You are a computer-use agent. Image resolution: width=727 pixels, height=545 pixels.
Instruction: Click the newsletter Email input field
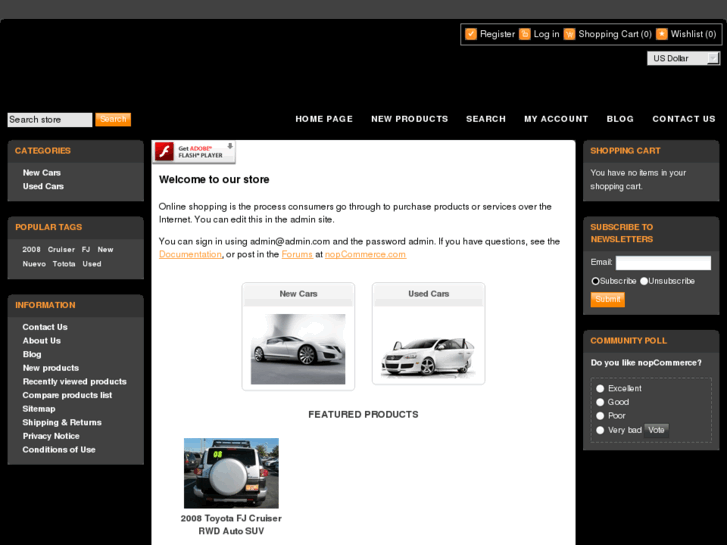point(663,263)
